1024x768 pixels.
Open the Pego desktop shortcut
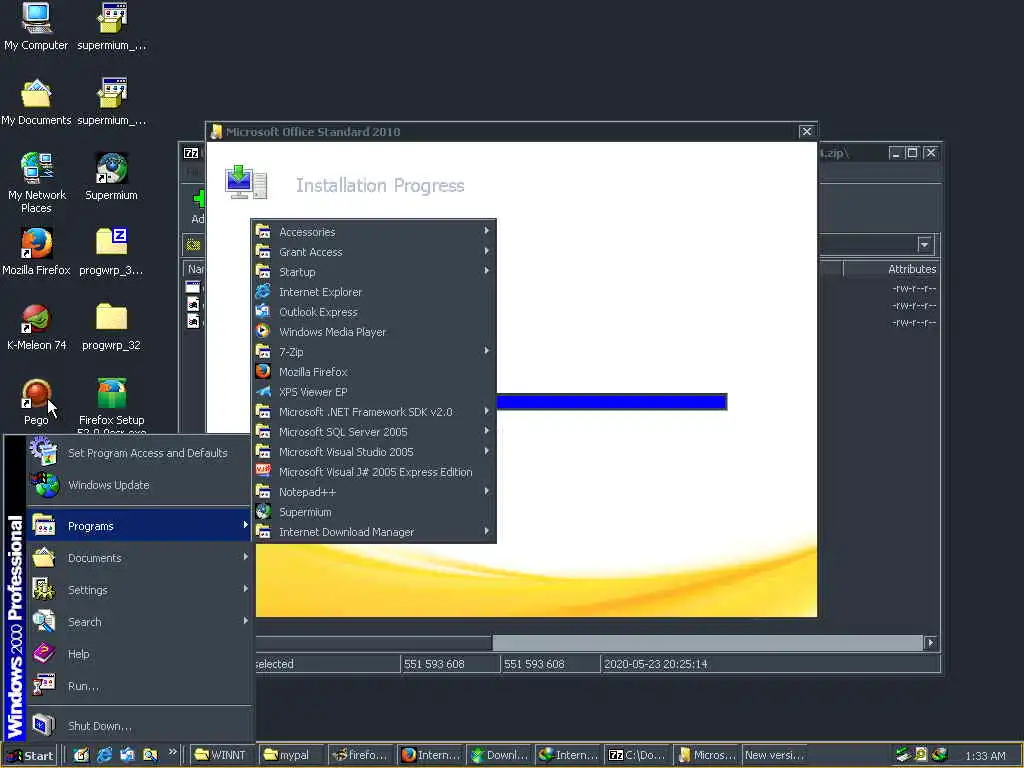pos(37,402)
